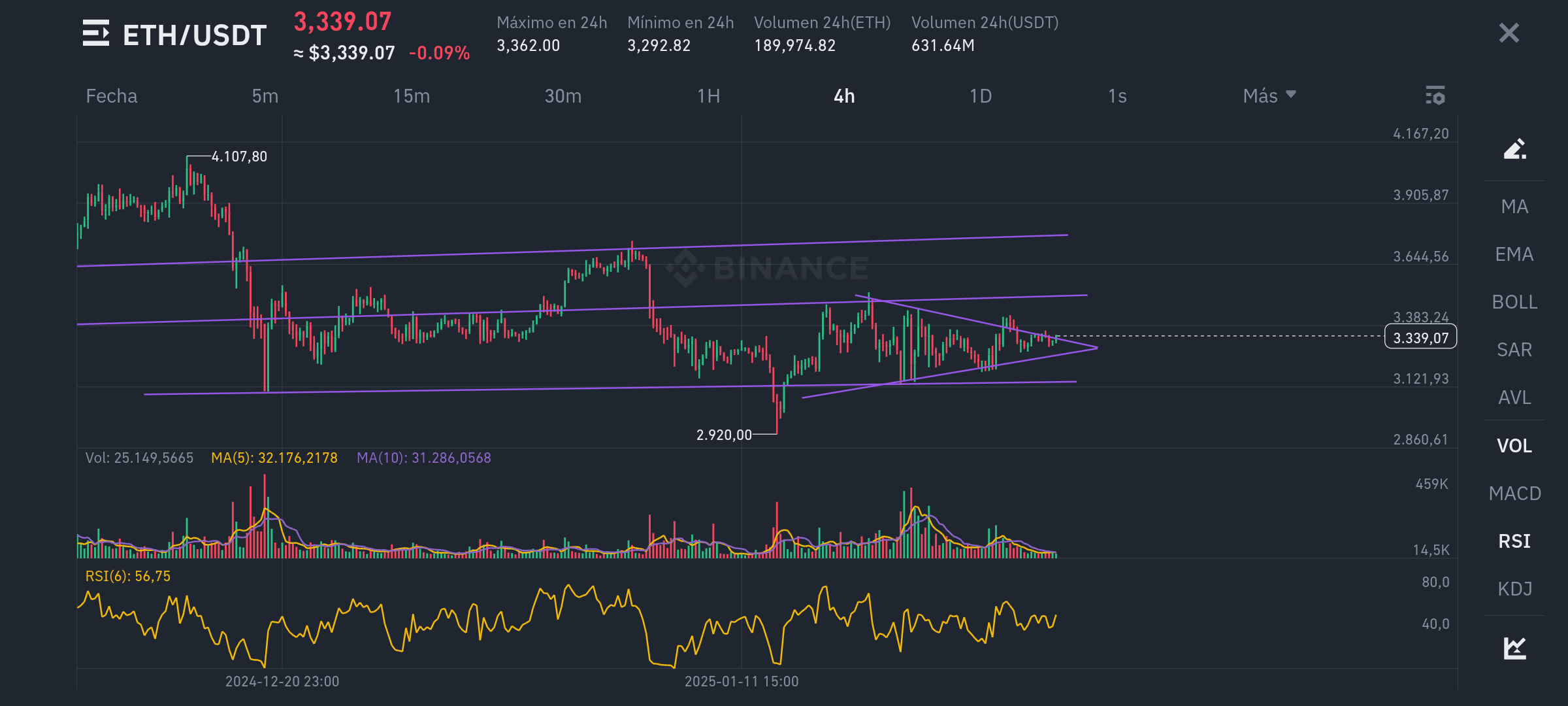This screenshot has height=706, width=1568.
Task: Toggle the RSI indicator off
Action: pos(1514,541)
